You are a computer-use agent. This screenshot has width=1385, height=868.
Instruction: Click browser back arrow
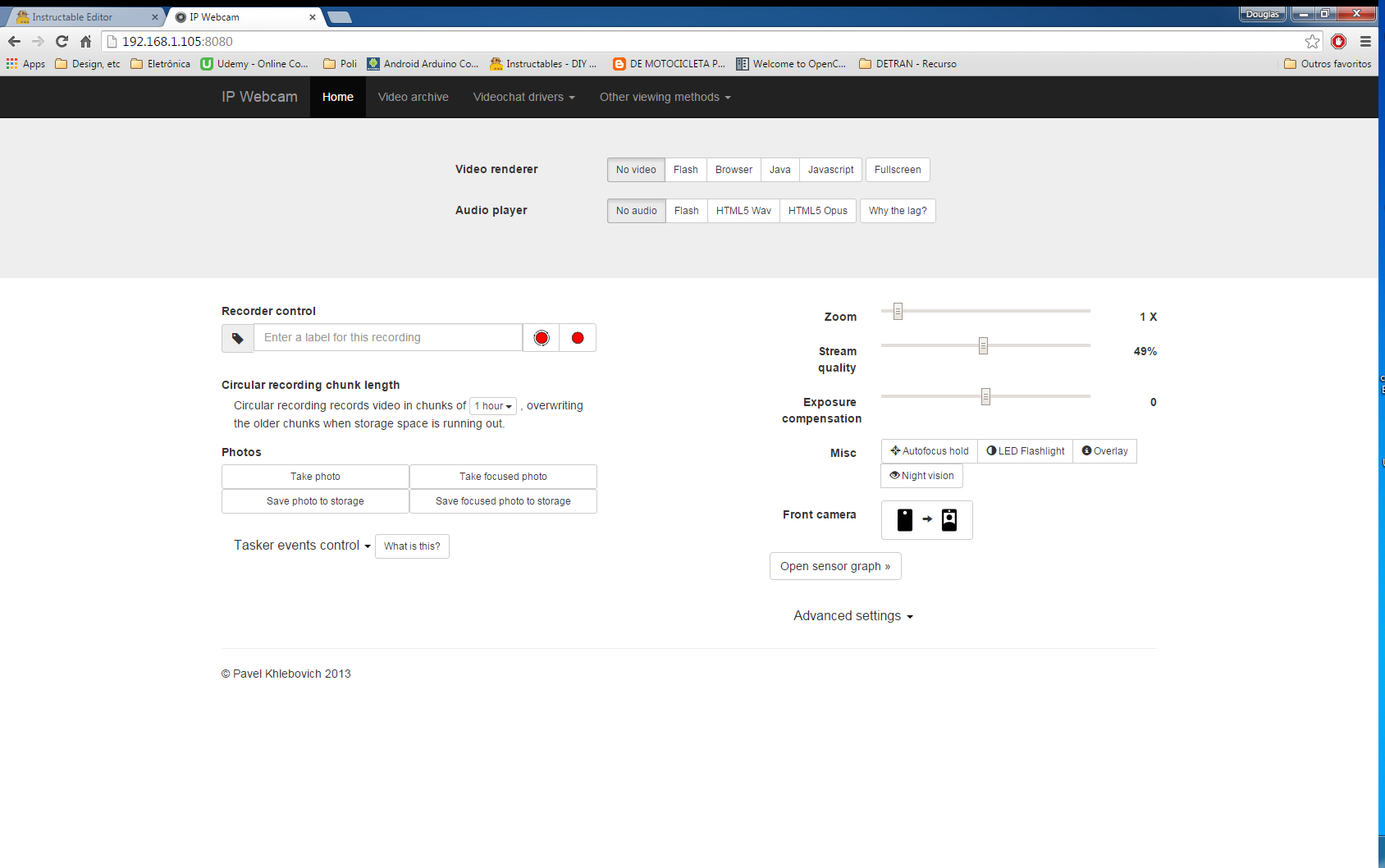pos(14,41)
